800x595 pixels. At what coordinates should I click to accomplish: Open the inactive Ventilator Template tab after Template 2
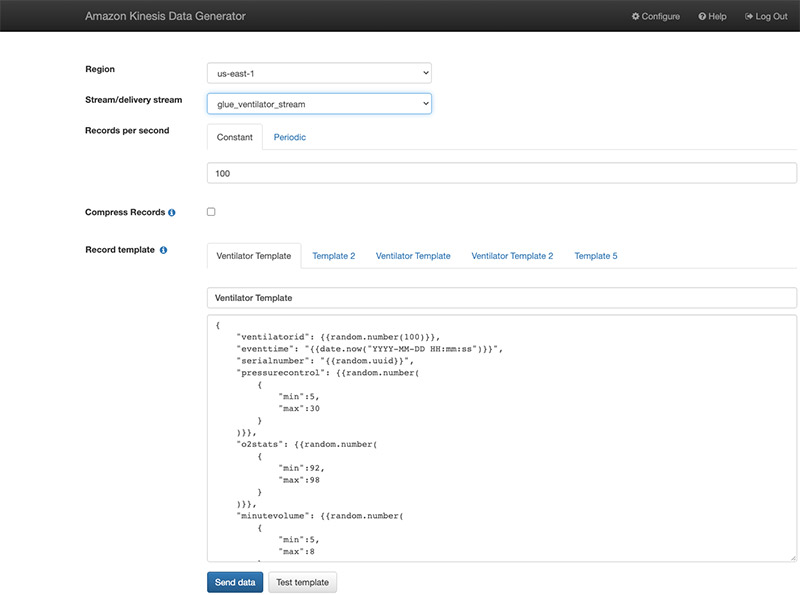click(413, 256)
